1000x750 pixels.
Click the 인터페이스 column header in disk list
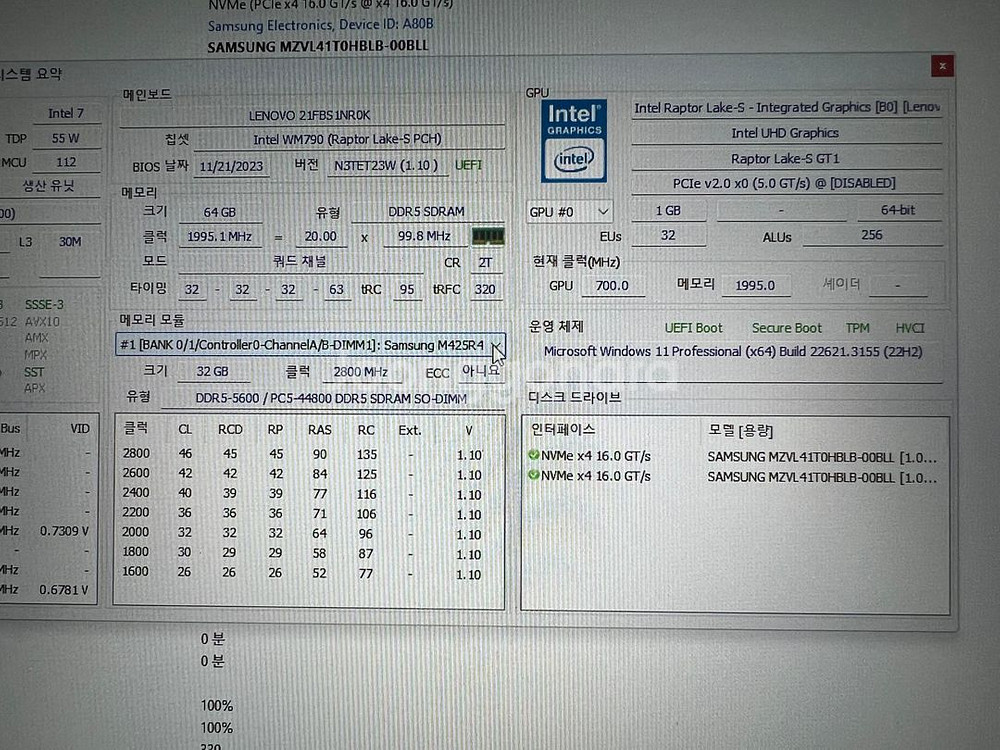562,430
